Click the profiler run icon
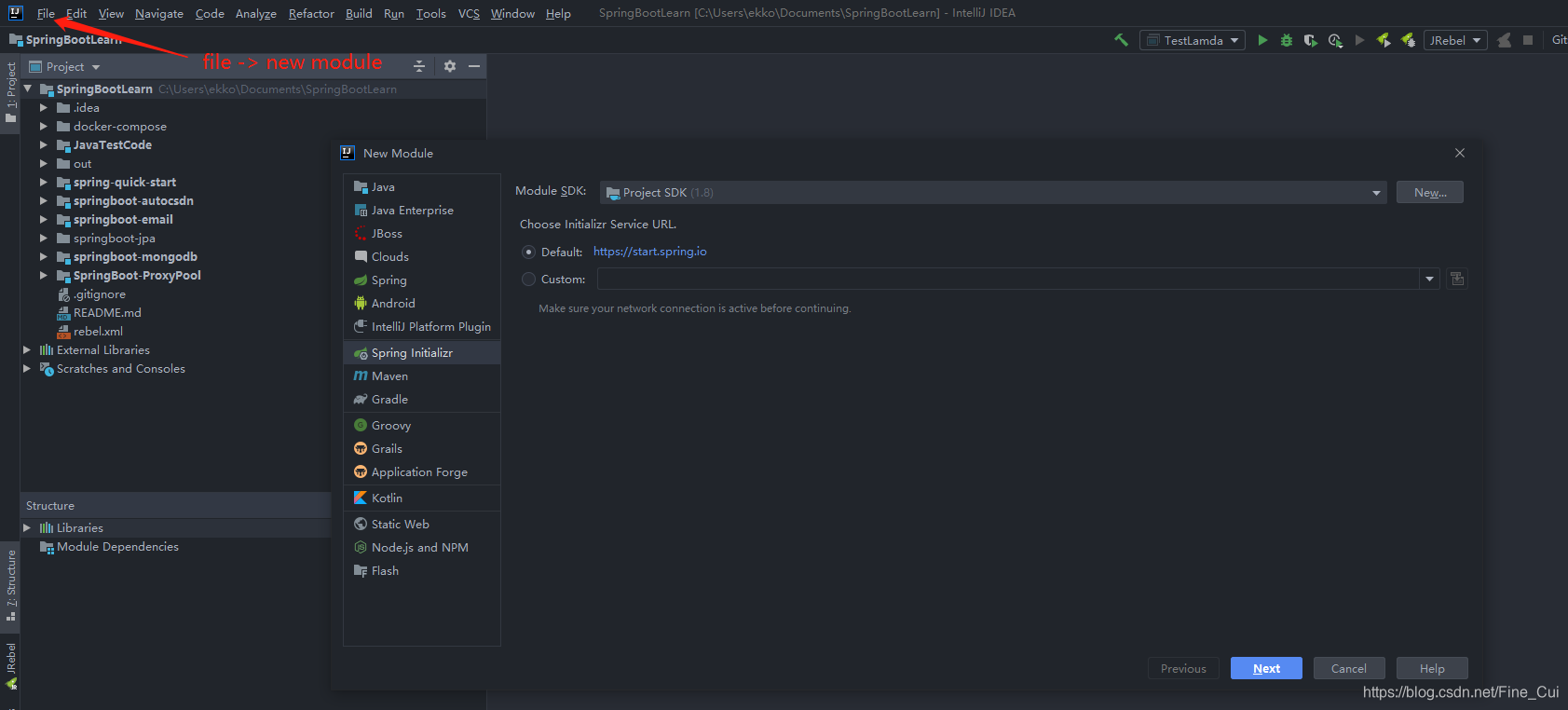 point(1335,40)
